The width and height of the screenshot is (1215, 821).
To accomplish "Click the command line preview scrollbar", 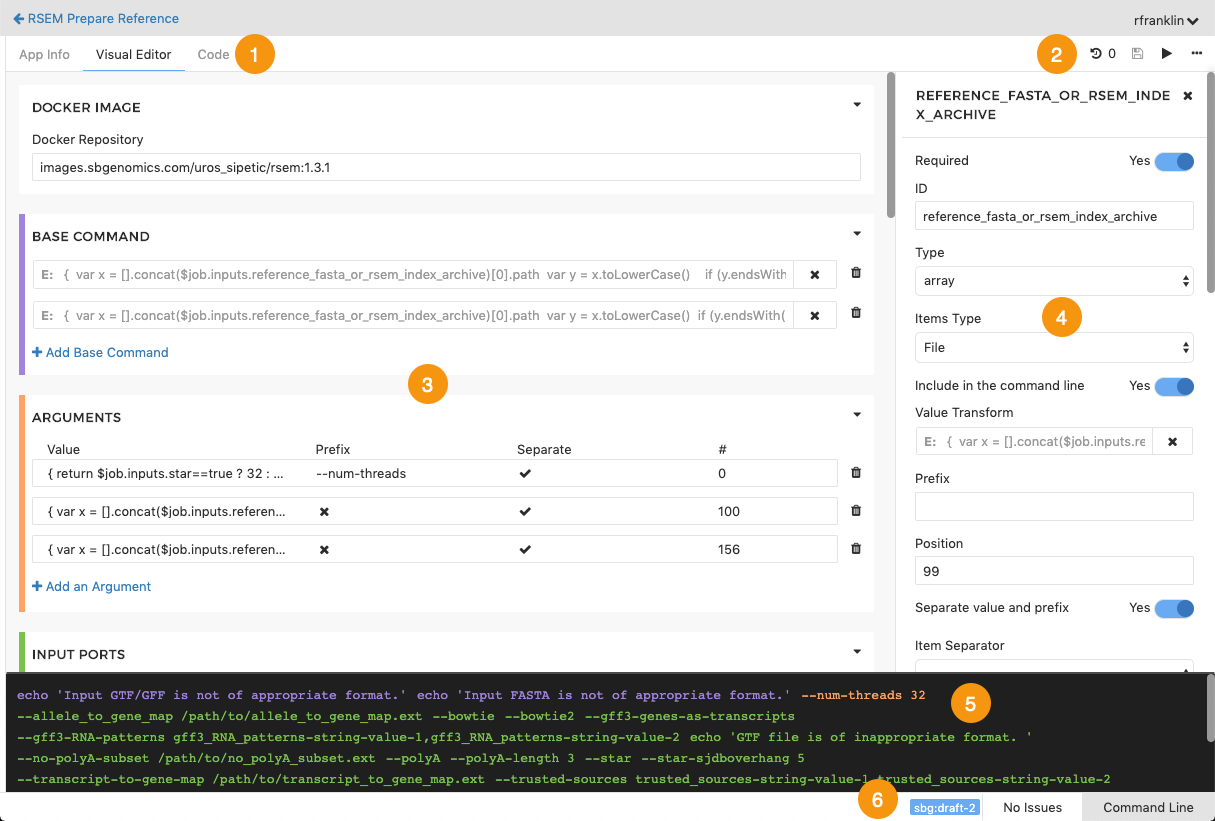I will (1210, 707).
